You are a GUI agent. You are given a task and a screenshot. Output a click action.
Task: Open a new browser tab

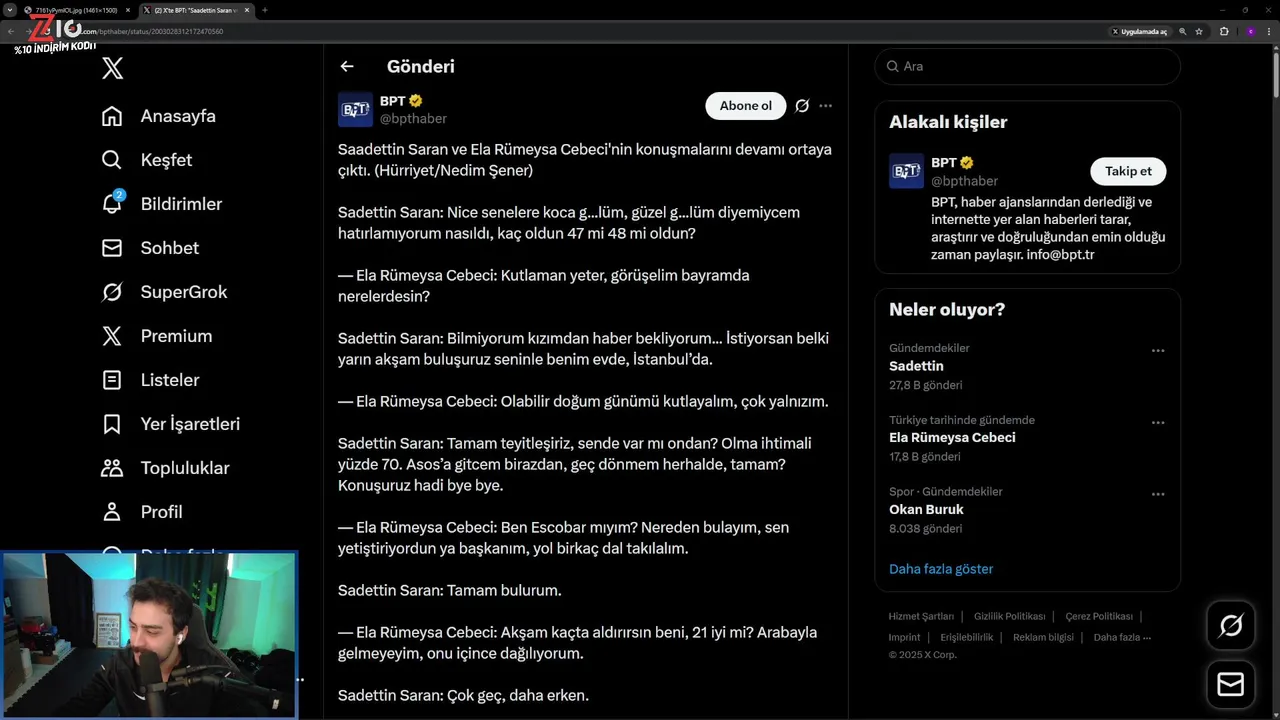coord(265,10)
